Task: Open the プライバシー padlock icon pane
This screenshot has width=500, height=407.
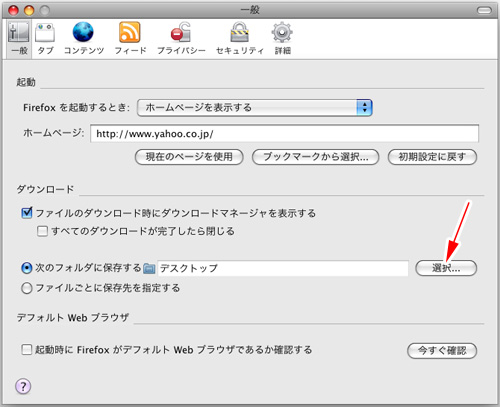Action: (x=181, y=38)
